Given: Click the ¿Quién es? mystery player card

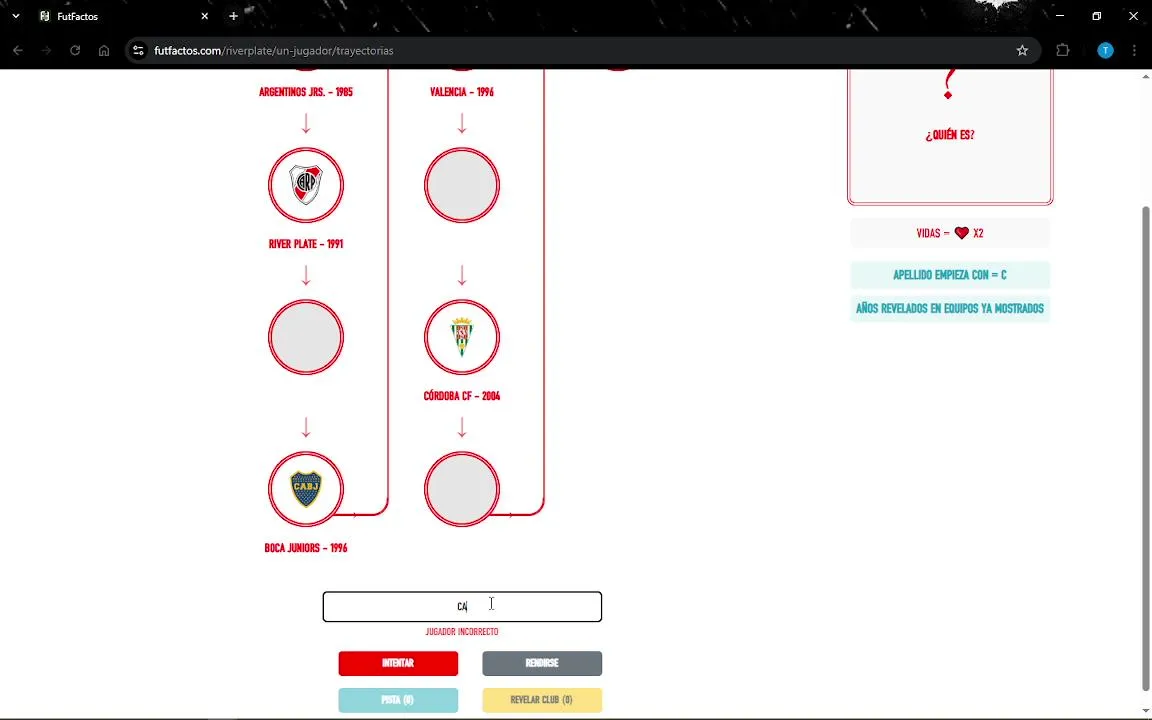Looking at the screenshot, I should pyautogui.click(x=950, y=136).
